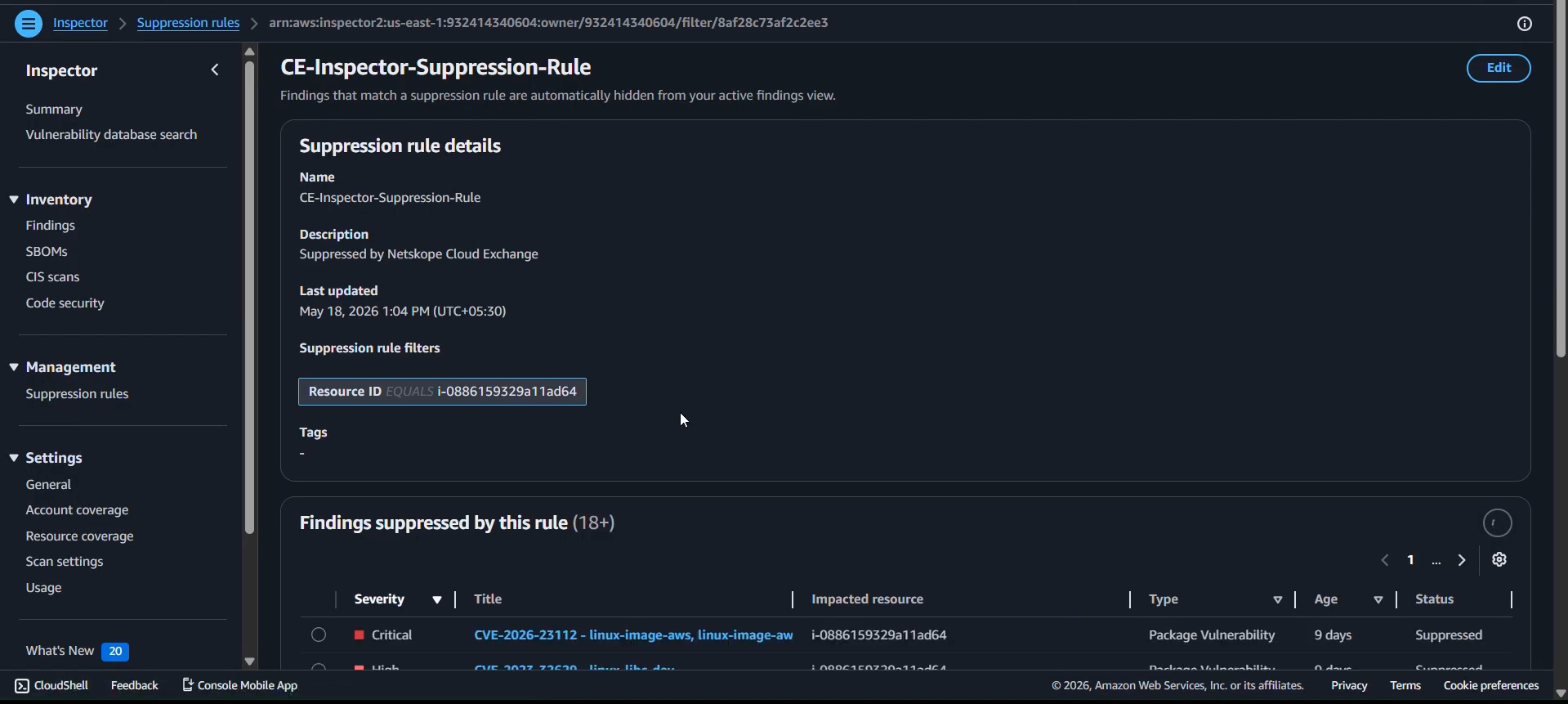Open Summary page in sidebar
This screenshot has height=704, width=1568.
click(54, 110)
